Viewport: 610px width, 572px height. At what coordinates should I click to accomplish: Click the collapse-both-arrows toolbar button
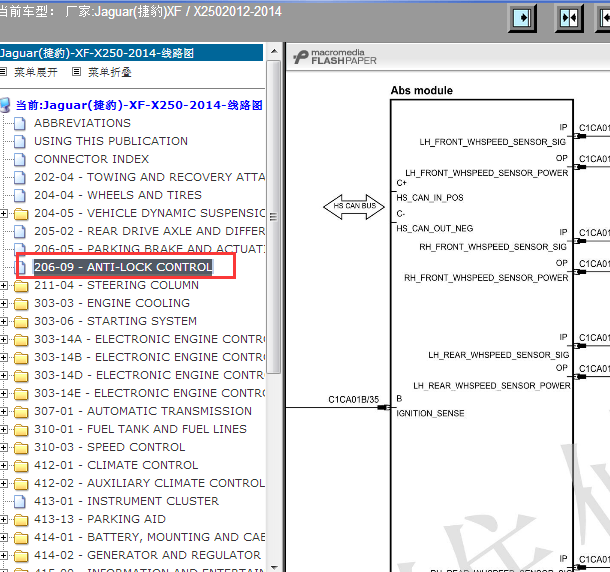point(569,18)
